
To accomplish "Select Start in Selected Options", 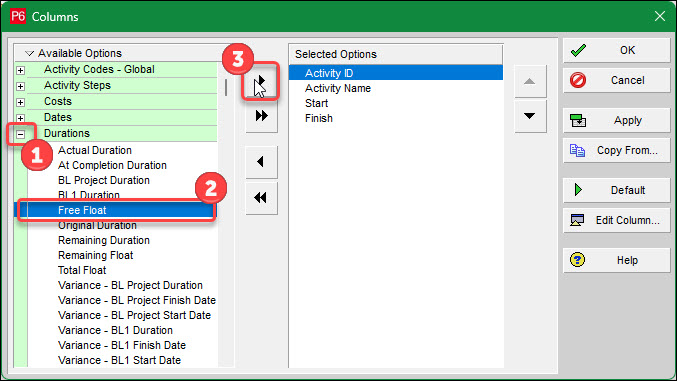I will click(316, 103).
